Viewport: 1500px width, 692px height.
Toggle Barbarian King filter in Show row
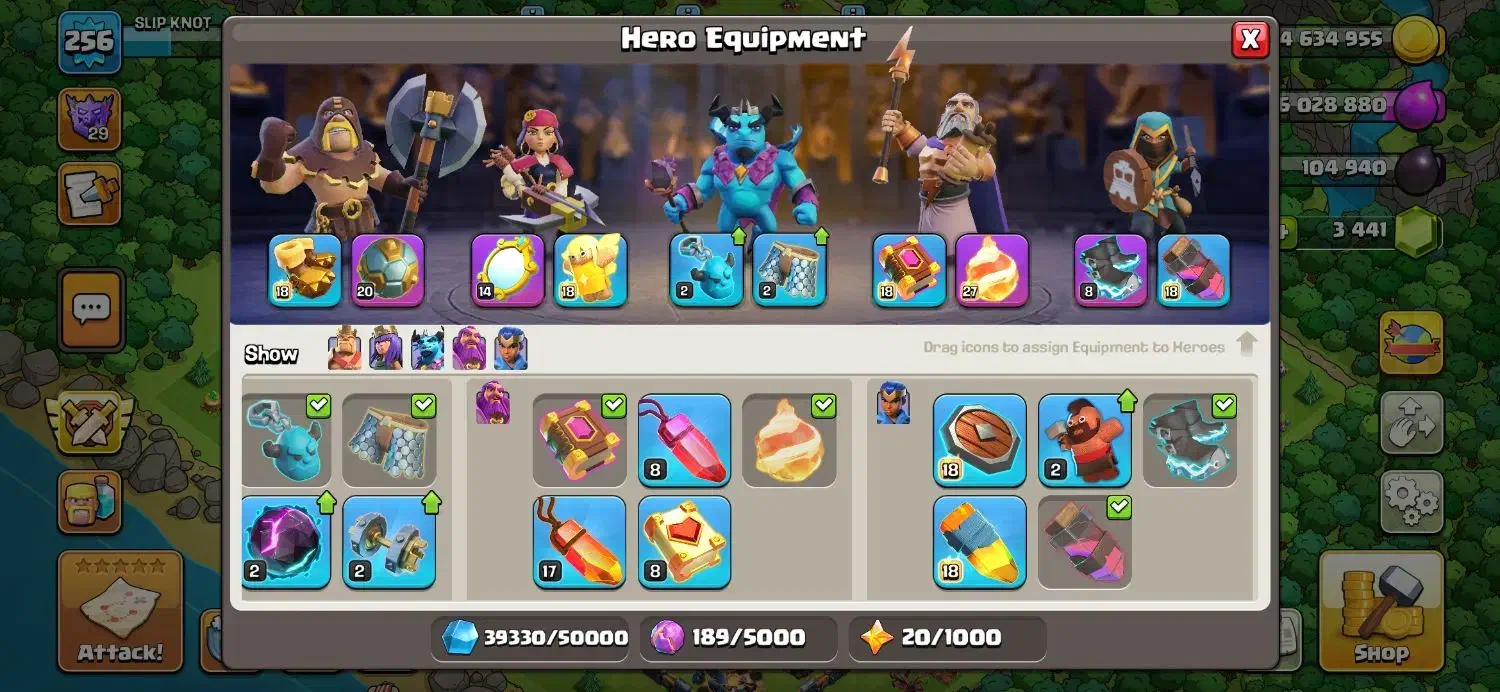[x=345, y=349]
